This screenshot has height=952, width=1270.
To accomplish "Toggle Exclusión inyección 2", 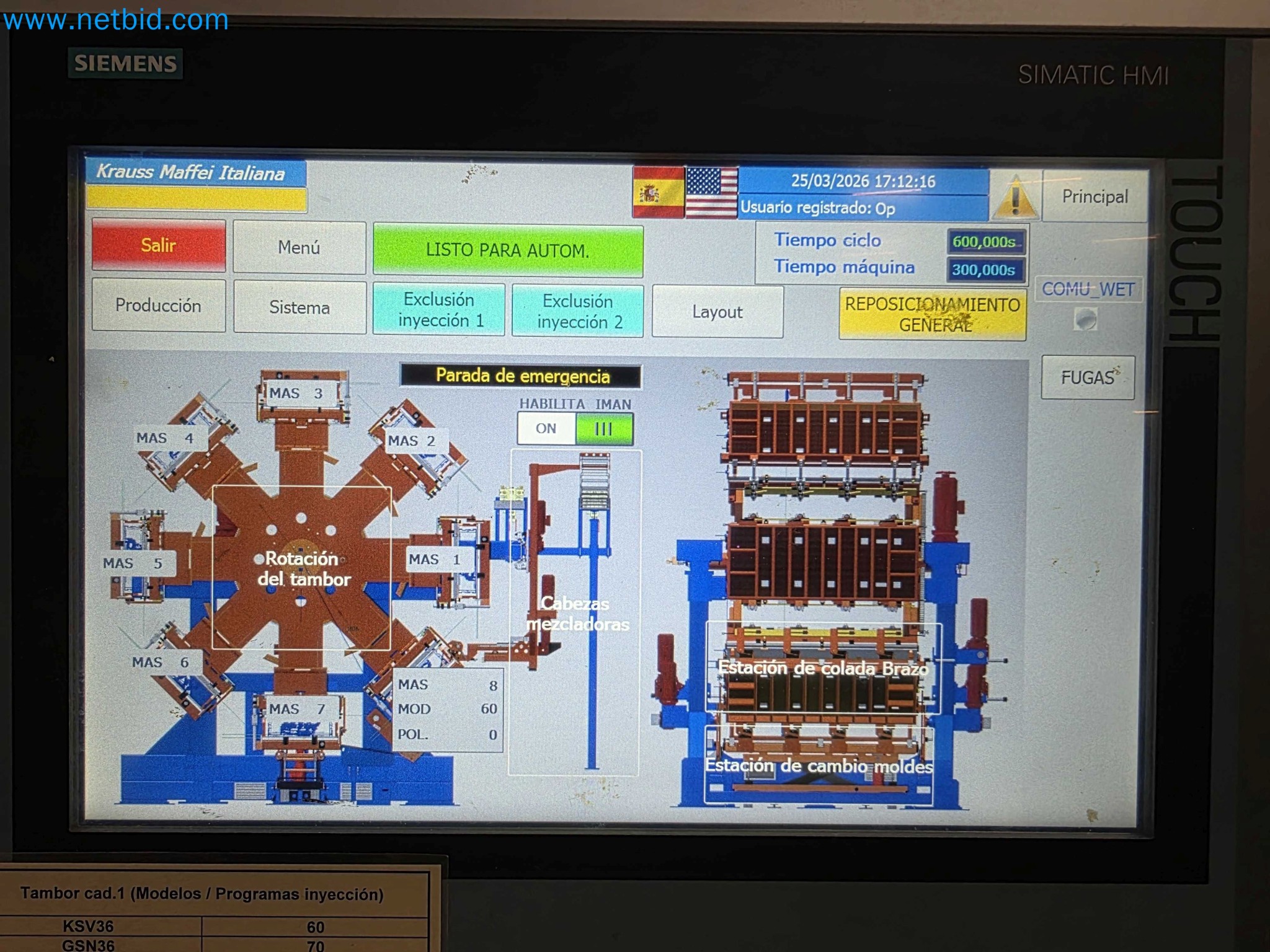I will [x=578, y=311].
